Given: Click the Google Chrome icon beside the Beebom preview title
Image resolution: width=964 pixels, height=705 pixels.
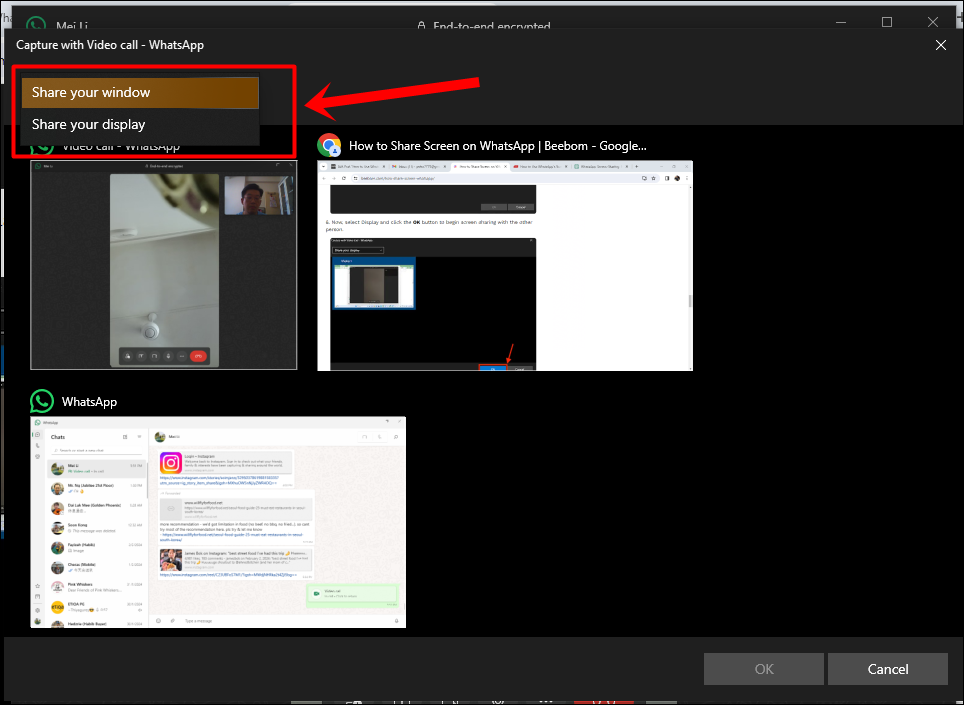Looking at the screenshot, I should point(329,145).
